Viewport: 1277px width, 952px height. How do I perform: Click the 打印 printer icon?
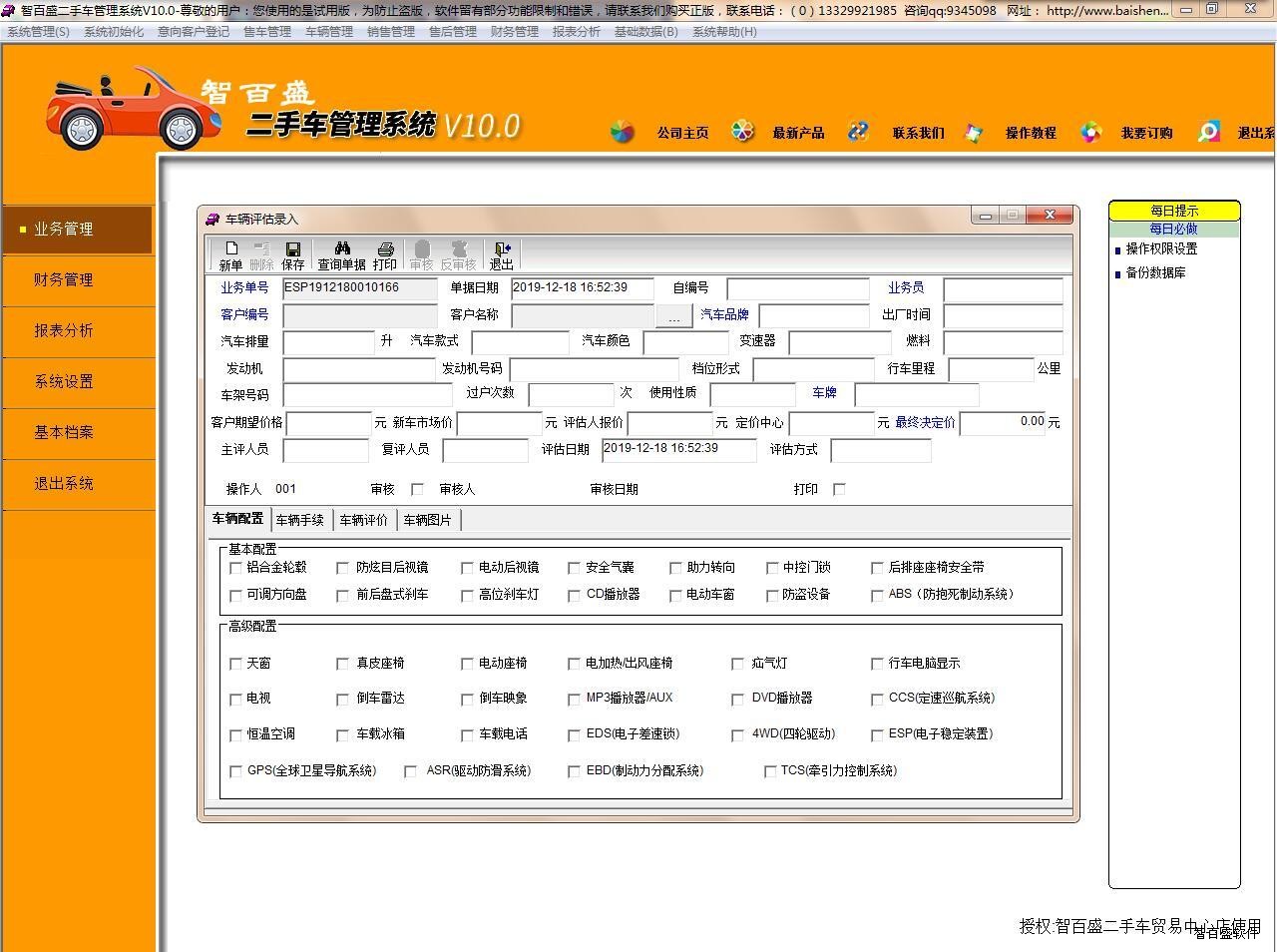point(385,248)
